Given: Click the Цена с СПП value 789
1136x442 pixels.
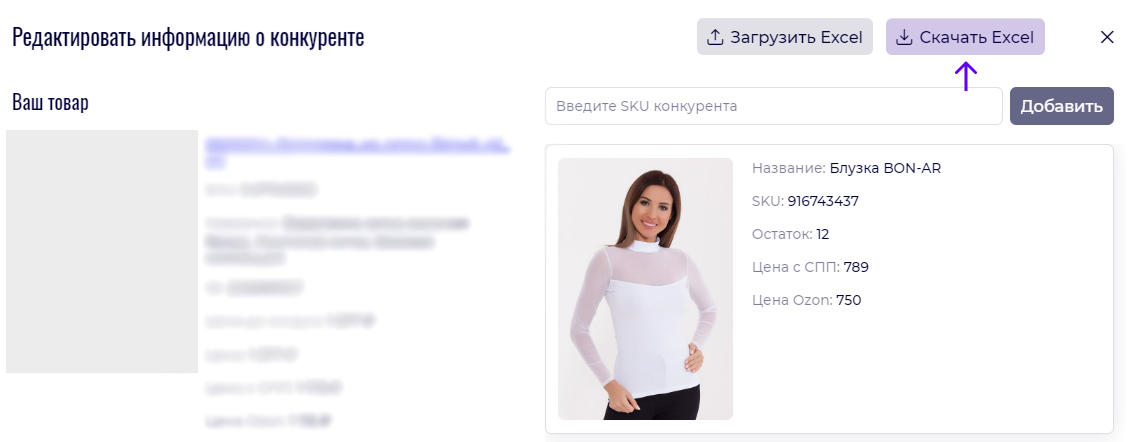Looking at the screenshot, I should tap(856, 267).
